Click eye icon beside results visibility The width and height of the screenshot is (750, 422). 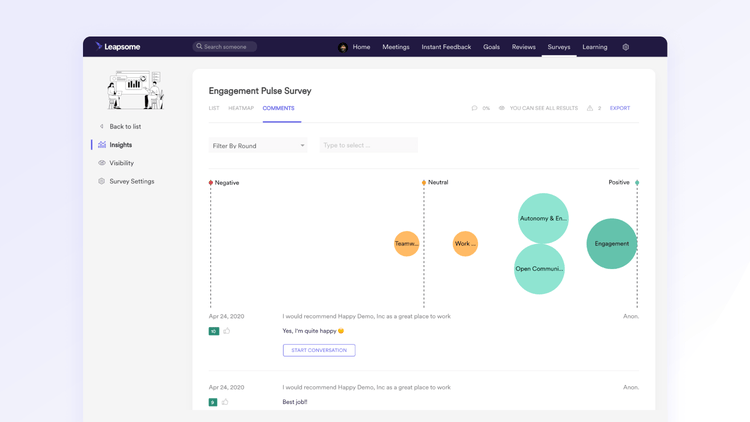pos(502,108)
